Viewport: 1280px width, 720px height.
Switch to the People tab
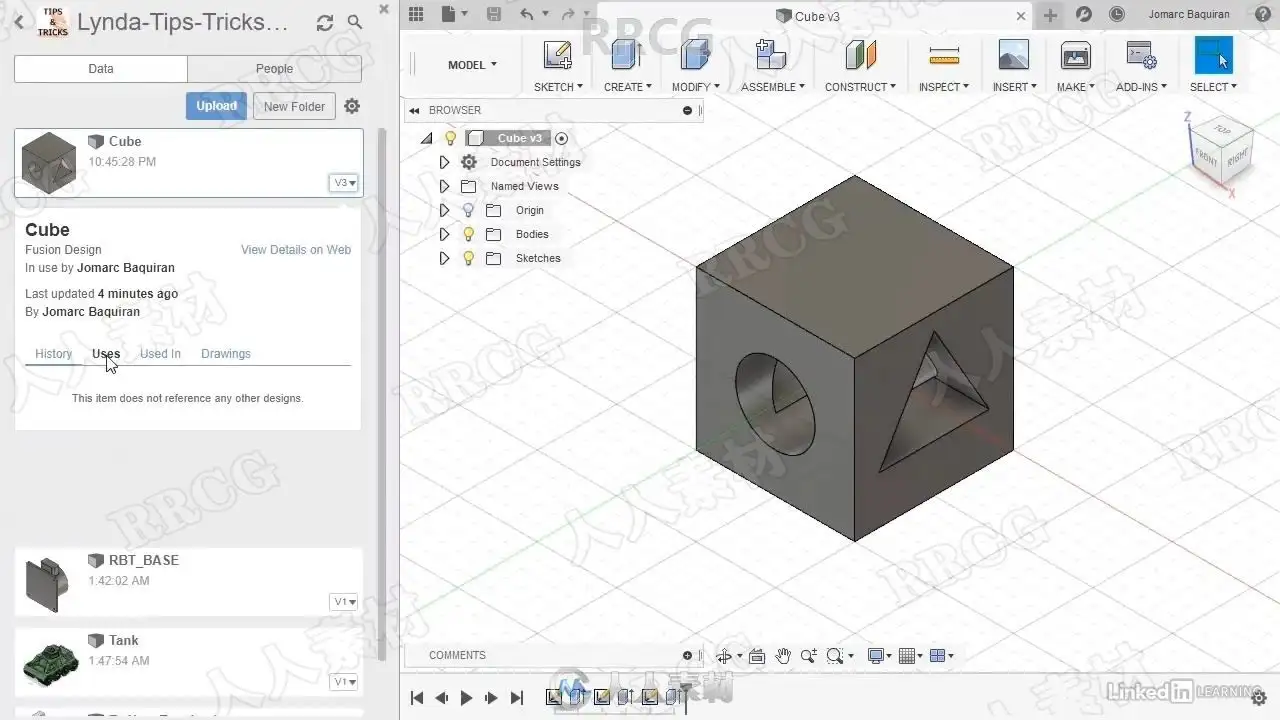tap(274, 69)
